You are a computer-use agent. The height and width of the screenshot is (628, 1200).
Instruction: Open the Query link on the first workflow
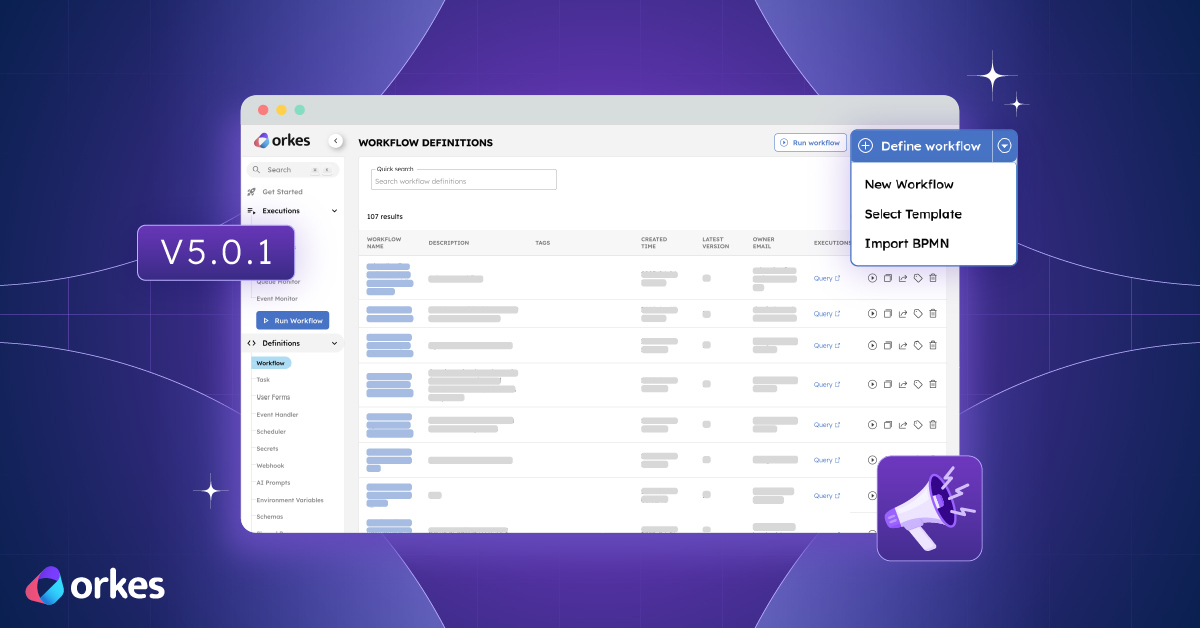825,278
